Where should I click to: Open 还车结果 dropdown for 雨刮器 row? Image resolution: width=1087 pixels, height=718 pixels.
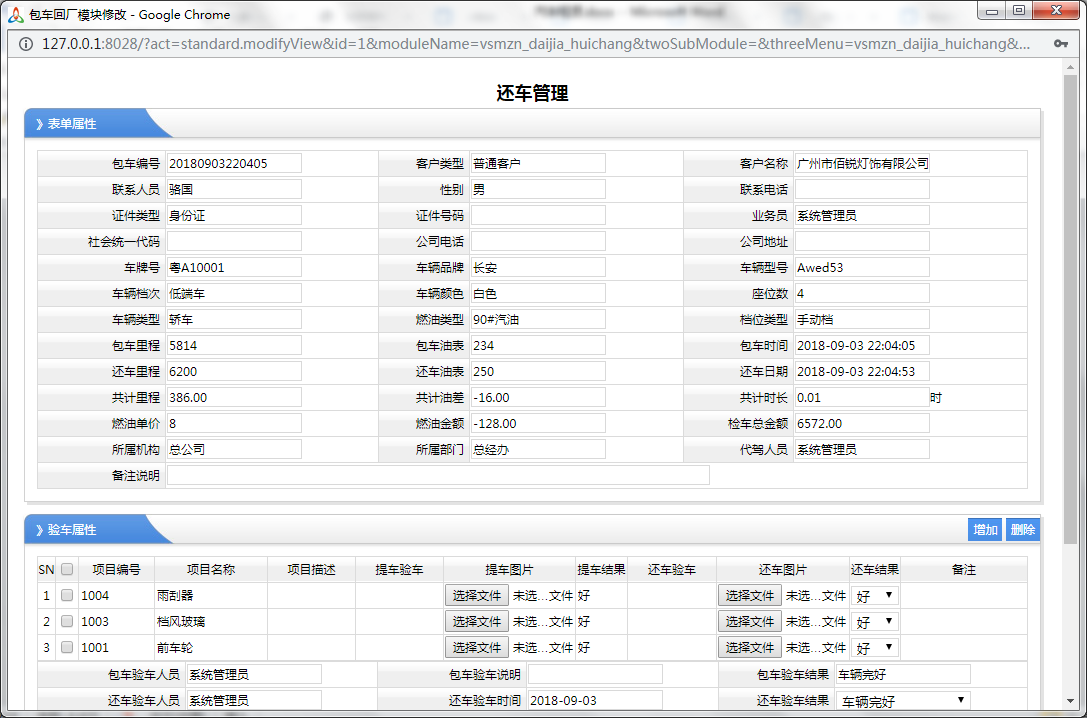click(x=874, y=595)
